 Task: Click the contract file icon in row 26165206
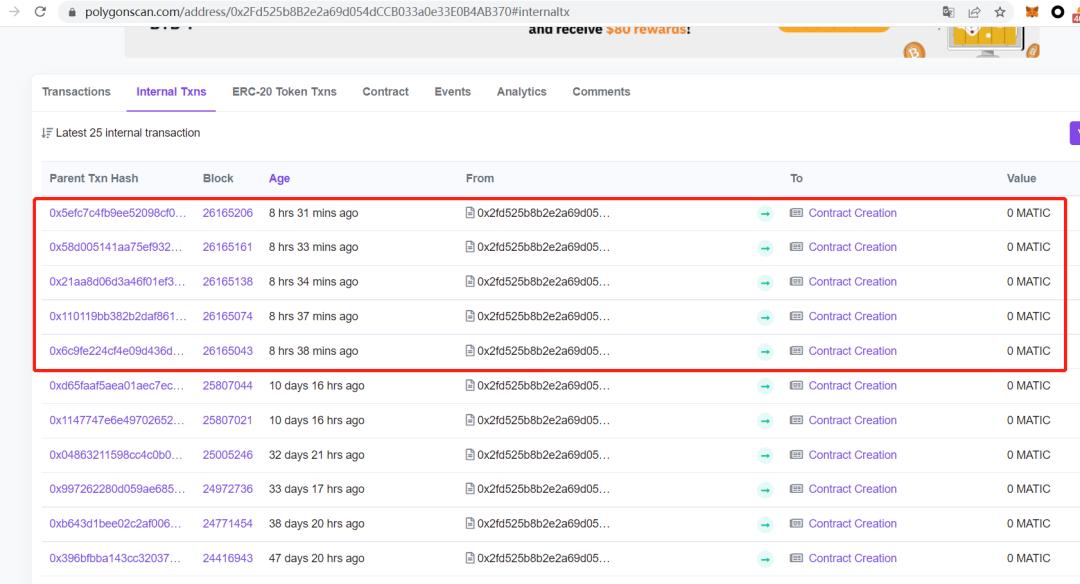[x=470, y=213]
